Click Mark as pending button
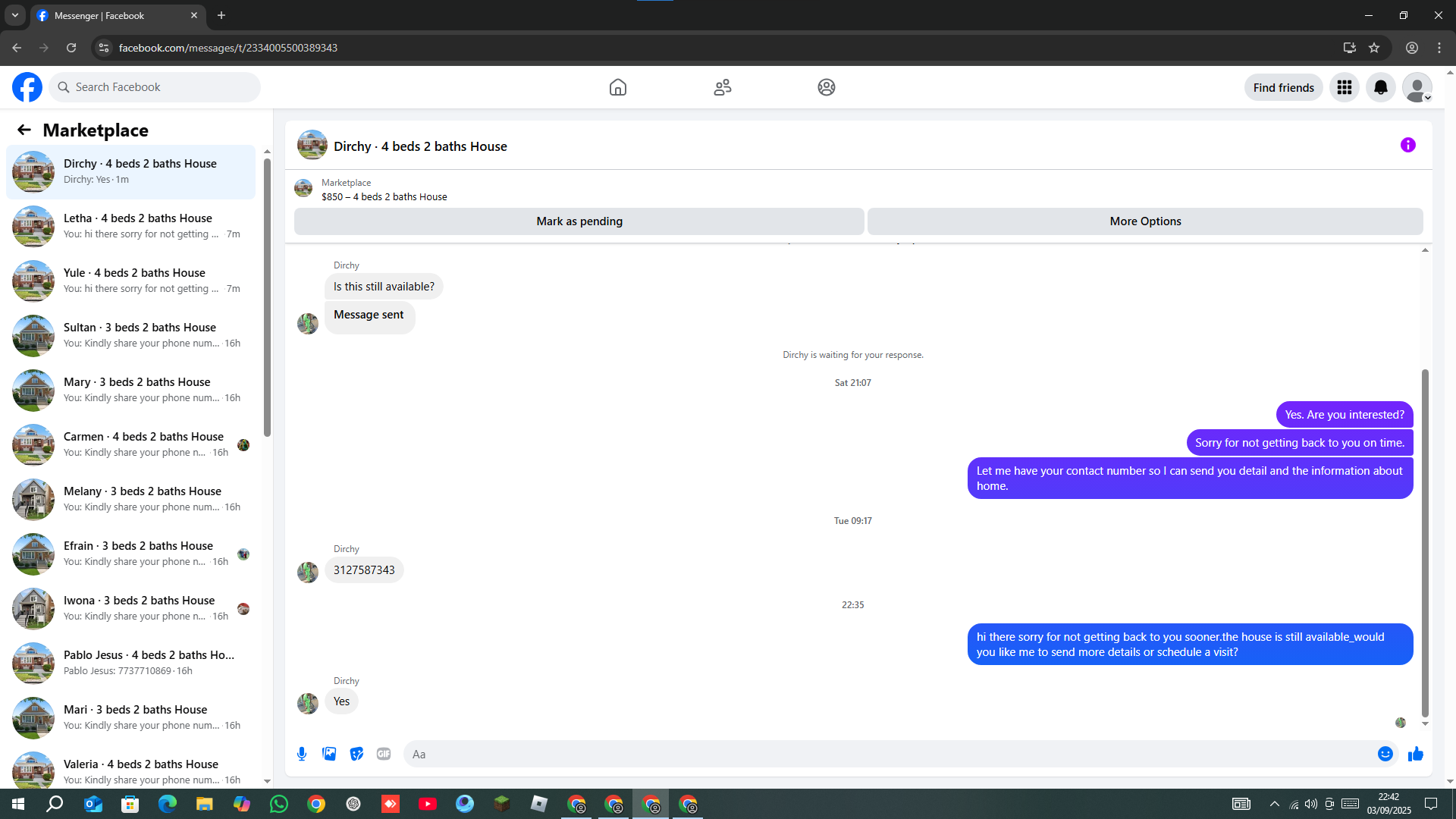This screenshot has height=819, width=1456. tap(579, 221)
